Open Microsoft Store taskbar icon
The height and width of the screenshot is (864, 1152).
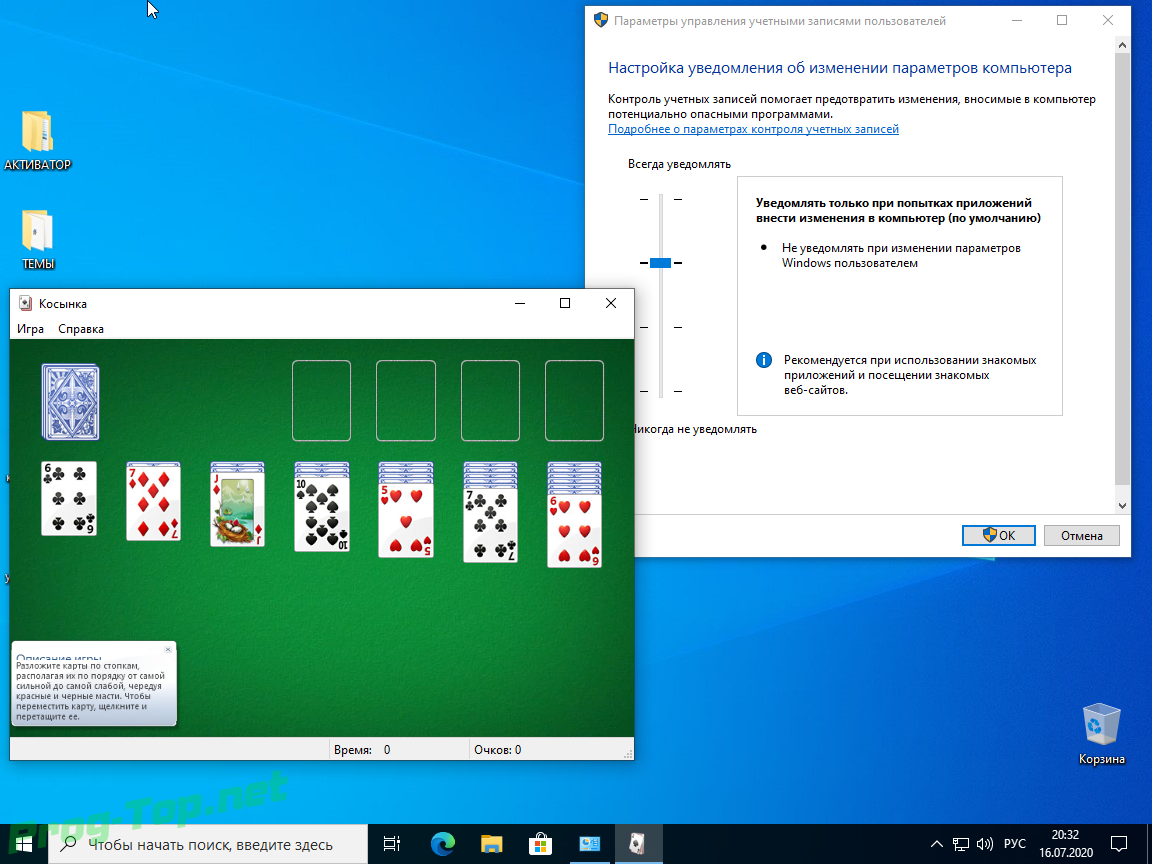pos(540,843)
